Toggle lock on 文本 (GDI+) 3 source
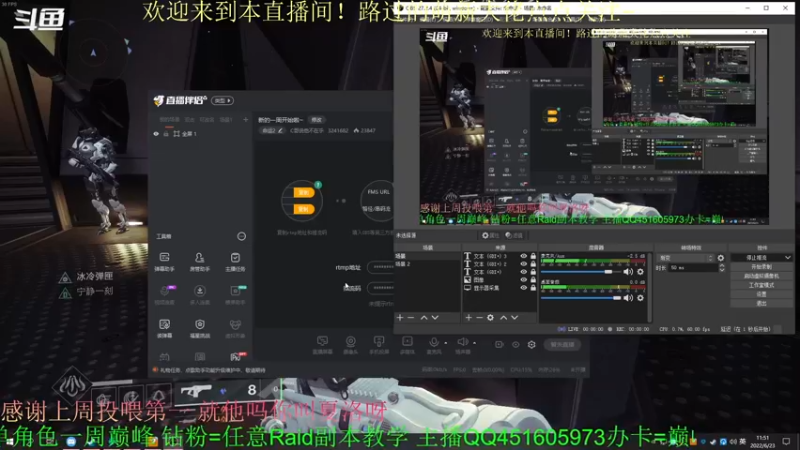Image resolution: width=800 pixels, height=450 pixels. point(533,256)
